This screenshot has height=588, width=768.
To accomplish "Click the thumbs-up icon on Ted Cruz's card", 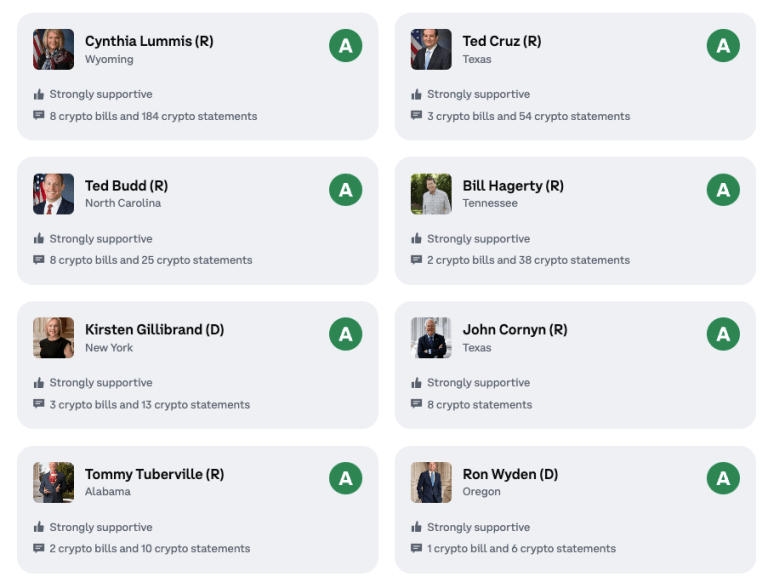I will tap(416, 95).
